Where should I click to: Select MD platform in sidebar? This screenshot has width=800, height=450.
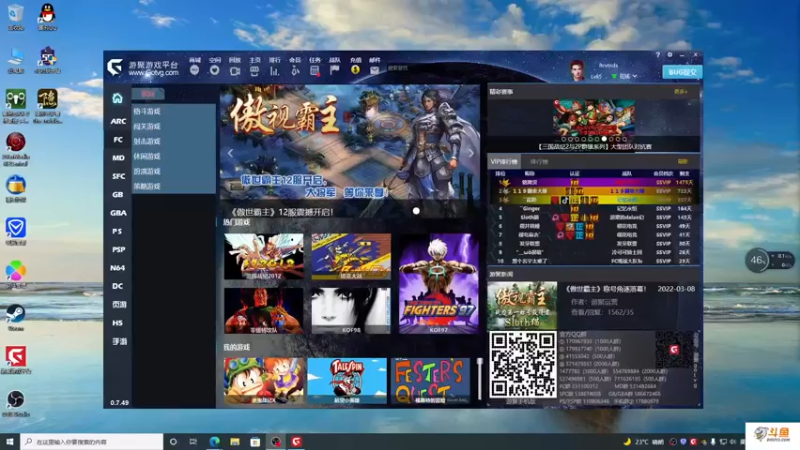(x=118, y=158)
